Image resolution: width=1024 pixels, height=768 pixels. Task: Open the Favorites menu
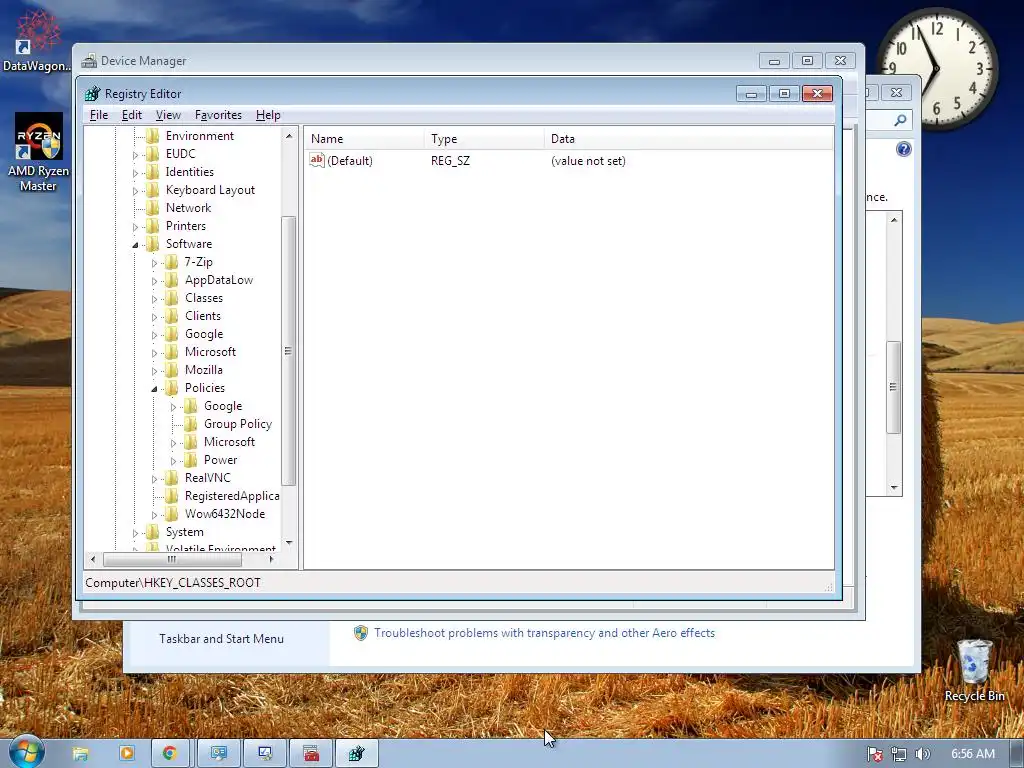coord(218,115)
